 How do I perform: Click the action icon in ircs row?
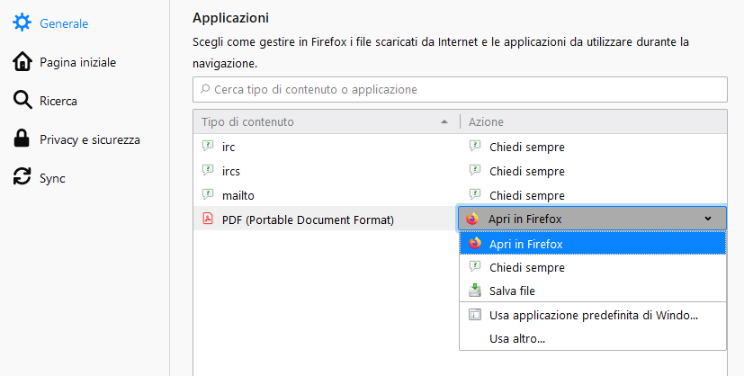click(x=475, y=170)
